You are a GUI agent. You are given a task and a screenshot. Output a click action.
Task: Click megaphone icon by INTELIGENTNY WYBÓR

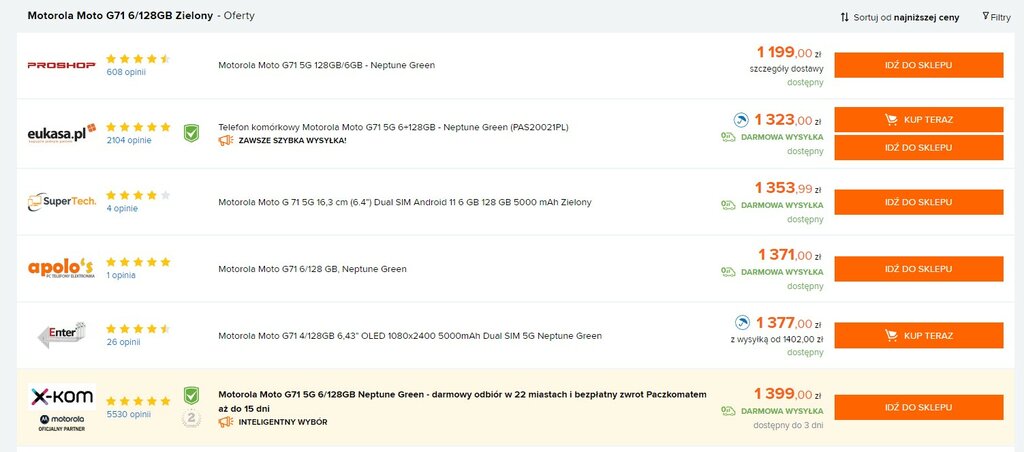pos(226,422)
